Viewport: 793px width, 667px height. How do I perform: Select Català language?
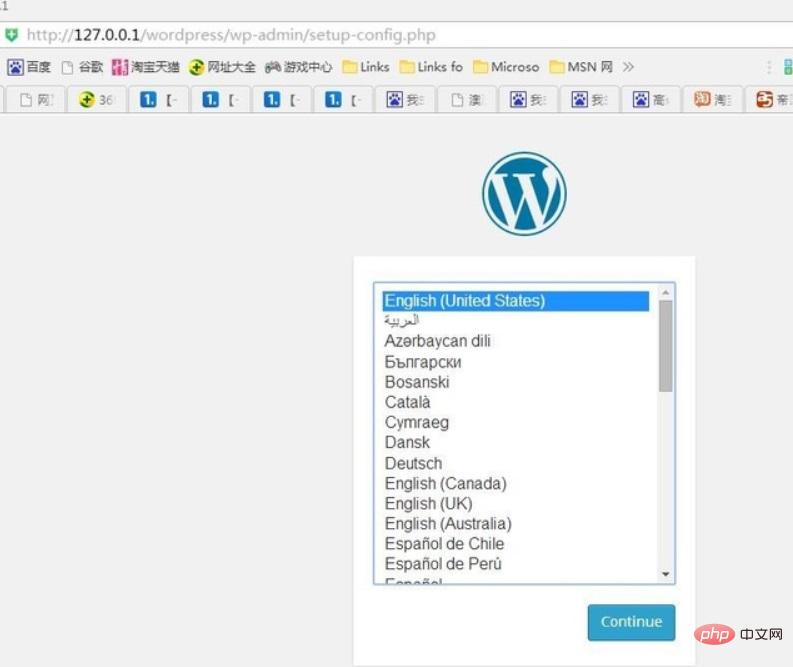(516, 402)
